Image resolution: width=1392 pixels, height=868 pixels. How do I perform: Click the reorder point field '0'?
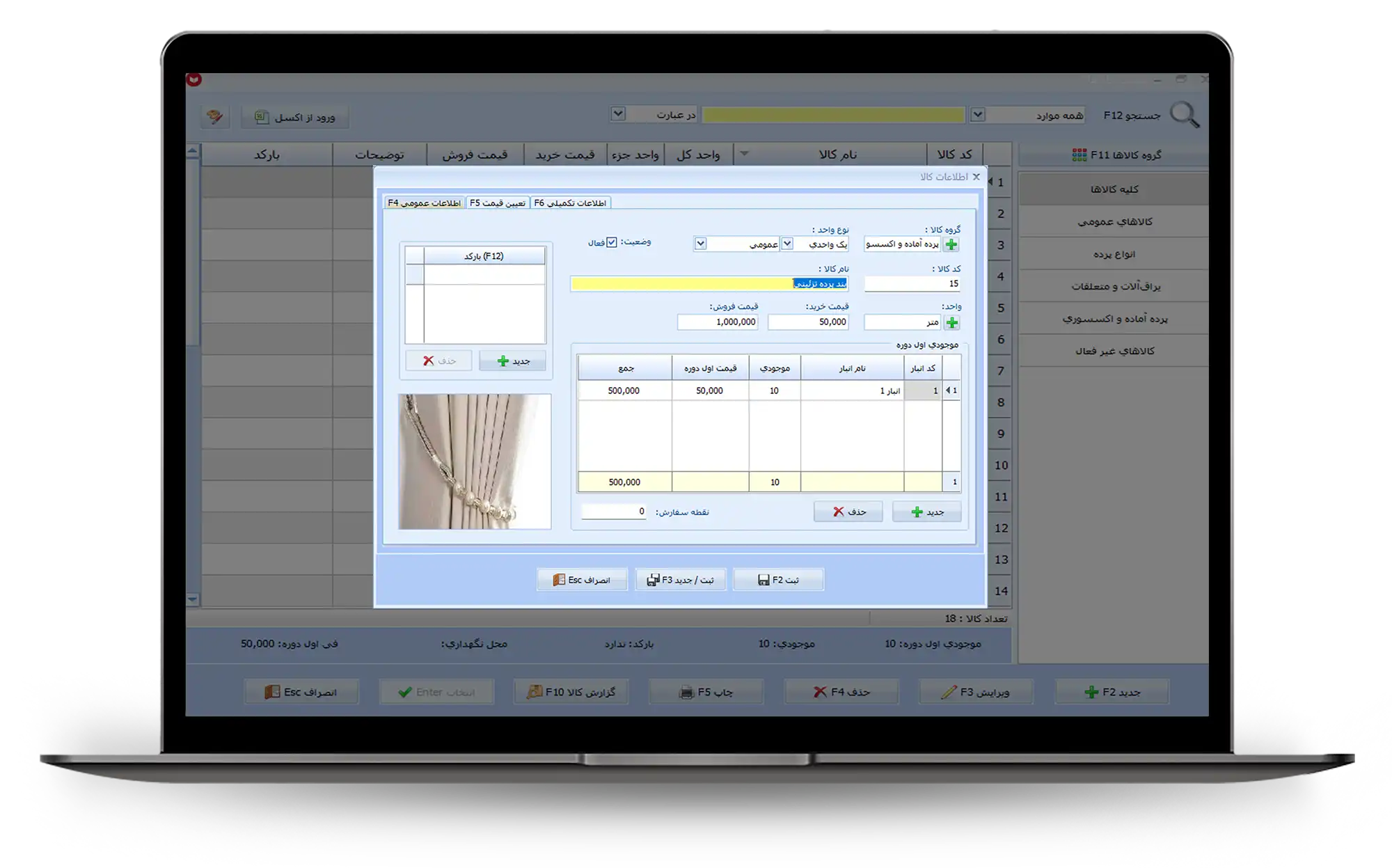[x=614, y=512]
